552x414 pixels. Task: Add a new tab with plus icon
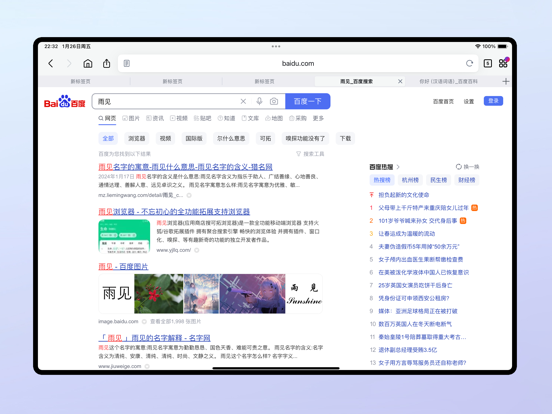click(x=506, y=81)
